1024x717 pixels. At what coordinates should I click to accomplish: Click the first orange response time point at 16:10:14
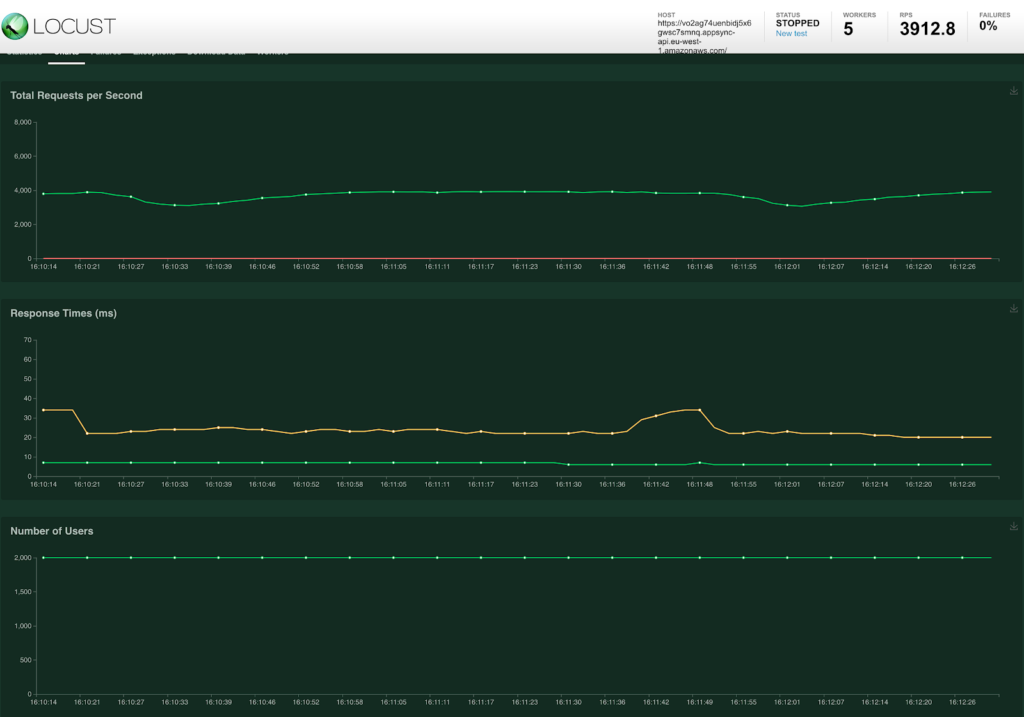coord(44,410)
